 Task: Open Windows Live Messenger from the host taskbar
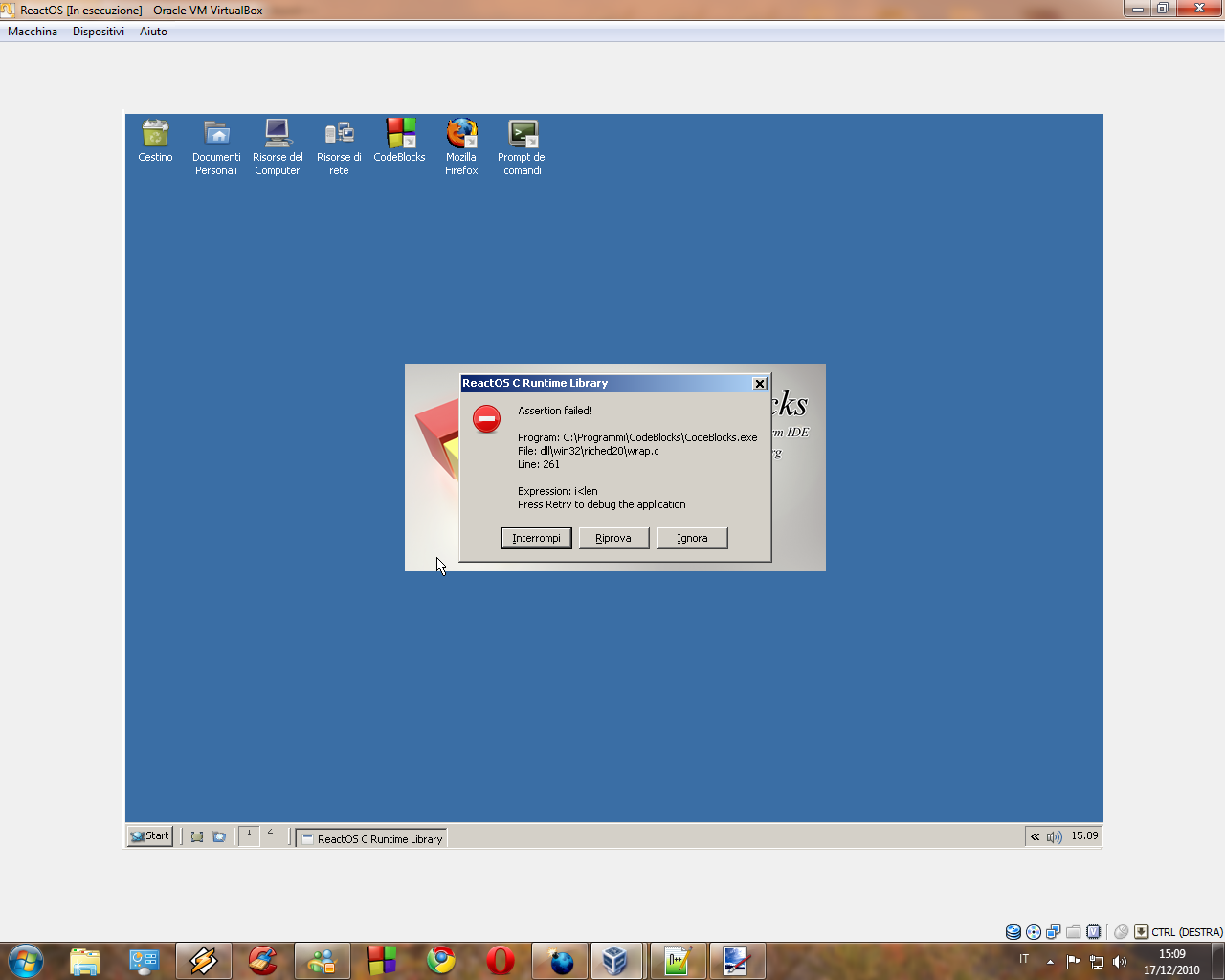click(x=323, y=961)
